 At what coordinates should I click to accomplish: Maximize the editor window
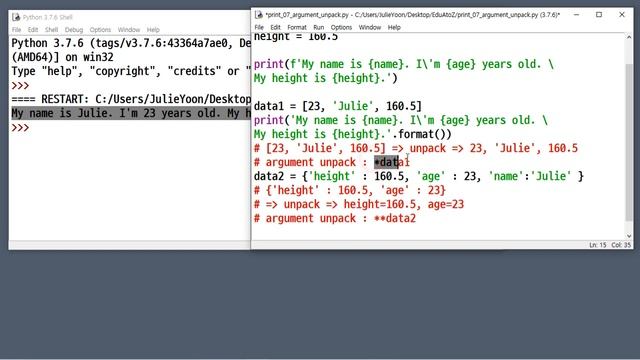(x=599, y=15)
